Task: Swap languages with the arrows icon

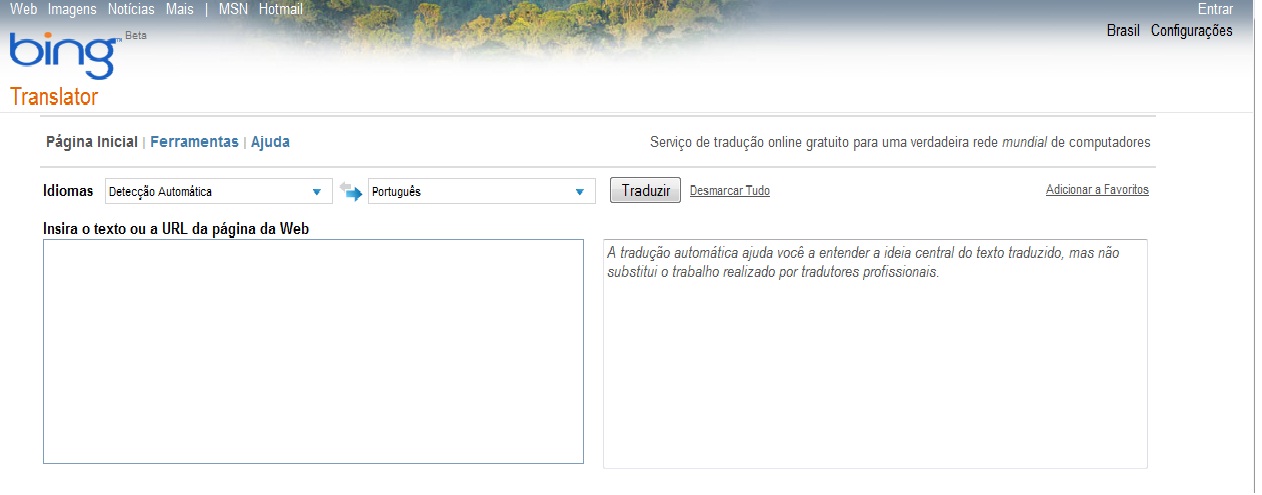Action: [x=350, y=190]
